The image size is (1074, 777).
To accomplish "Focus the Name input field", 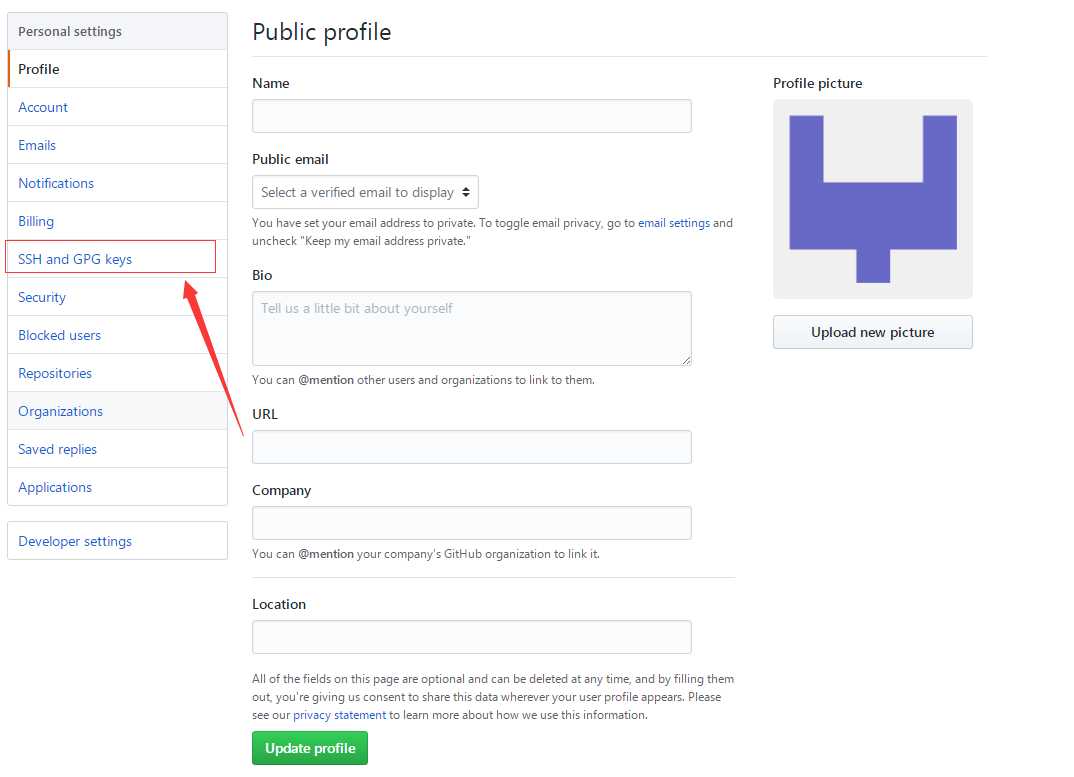I will [471, 116].
